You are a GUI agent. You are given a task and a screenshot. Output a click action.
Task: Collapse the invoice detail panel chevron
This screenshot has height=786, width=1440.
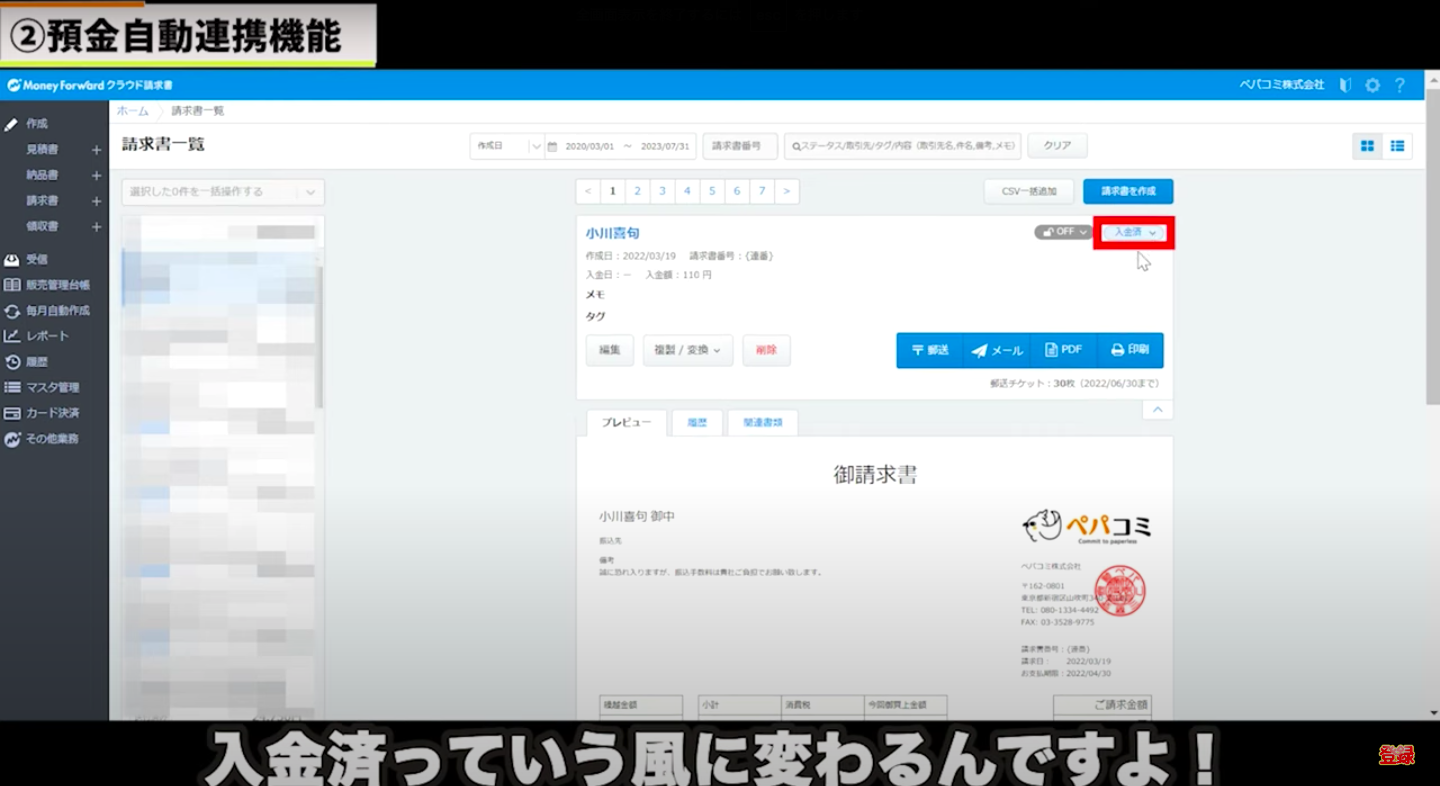[x=1157, y=410]
